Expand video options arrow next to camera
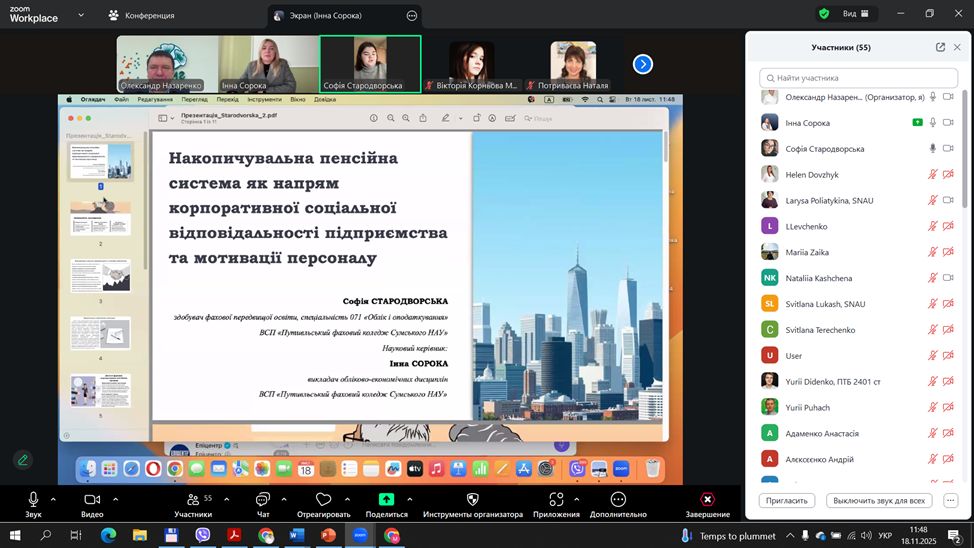This screenshot has width=974, height=548. click(x=115, y=498)
